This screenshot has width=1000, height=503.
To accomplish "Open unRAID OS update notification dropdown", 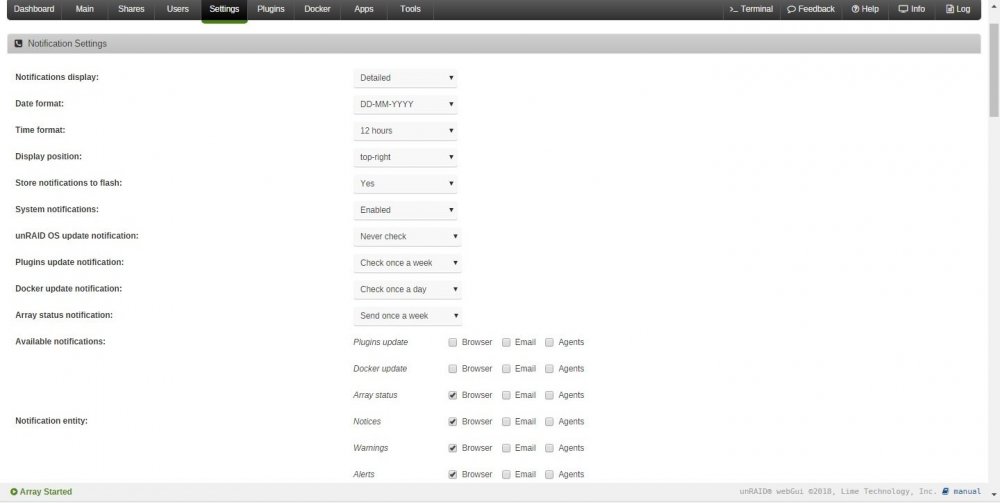I will pos(408,237).
